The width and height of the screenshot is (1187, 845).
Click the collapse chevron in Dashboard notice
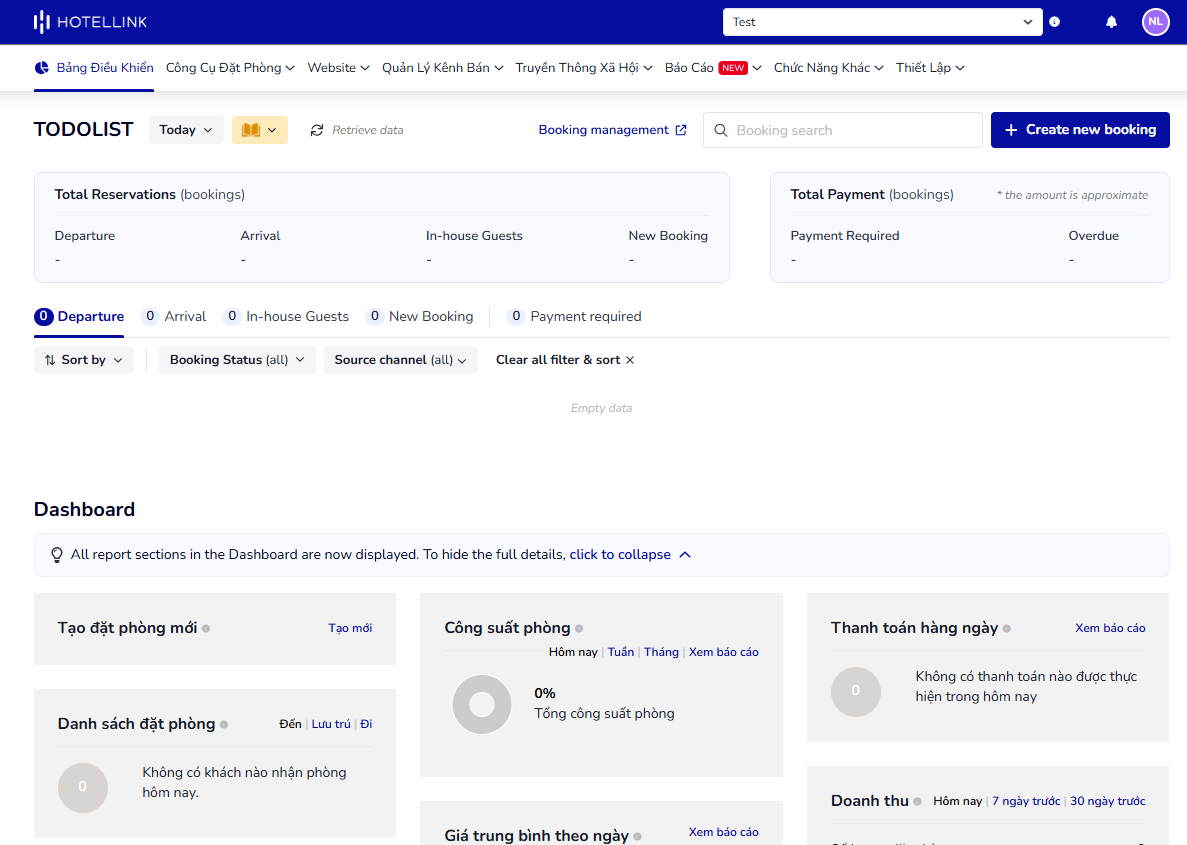coord(685,555)
